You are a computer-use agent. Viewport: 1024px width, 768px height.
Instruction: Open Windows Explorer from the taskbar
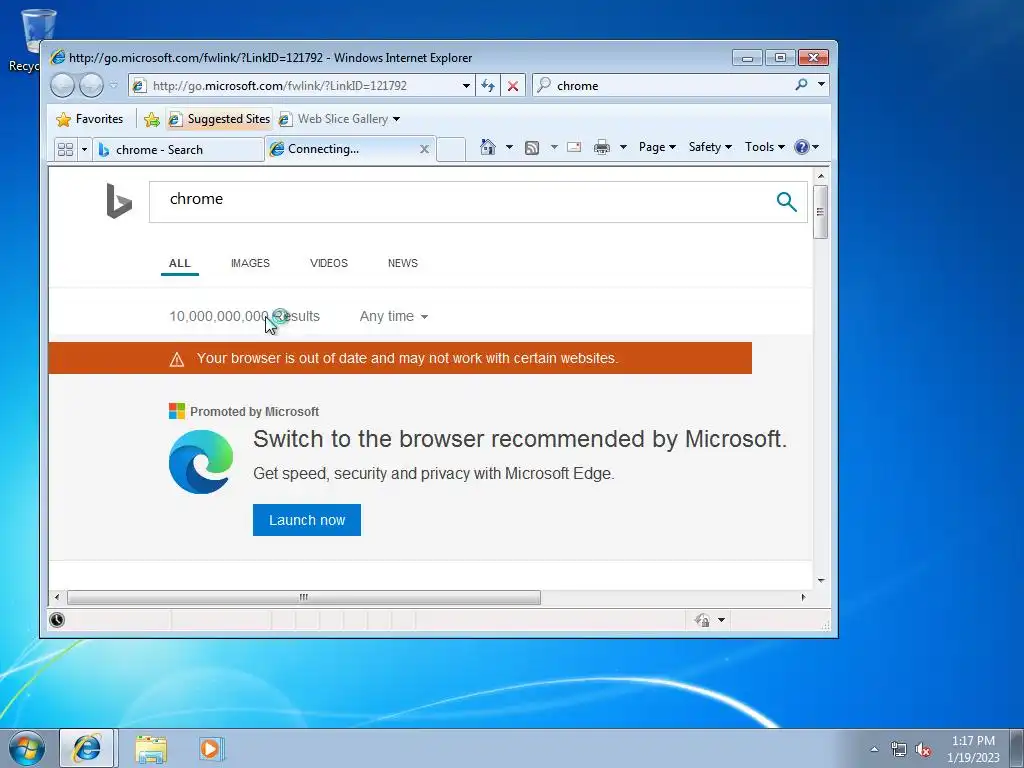(151, 749)
